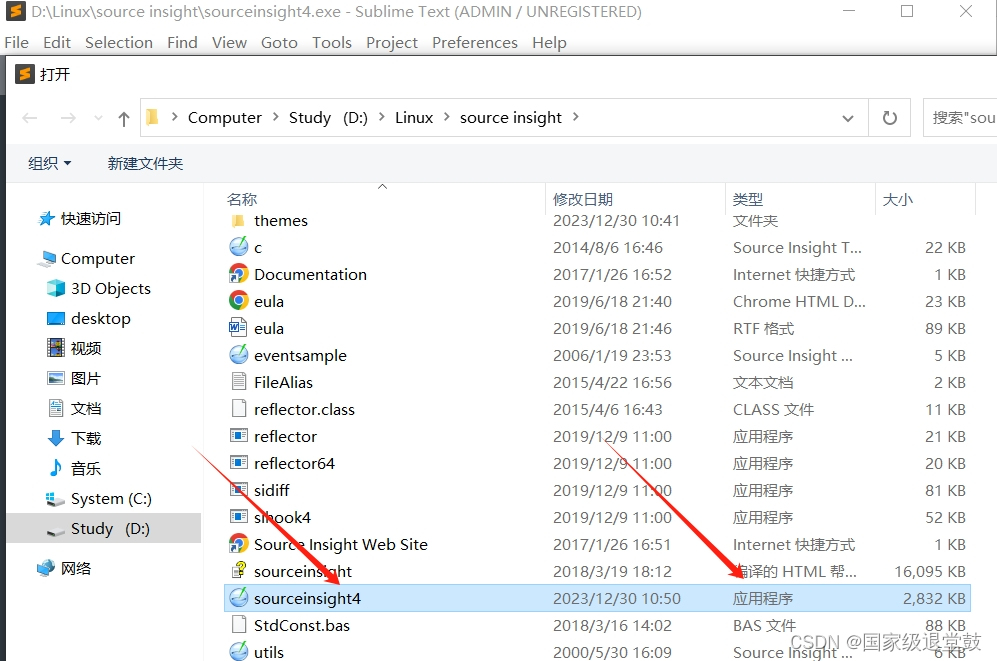The image size is (997, 661).
Task: Click the date 2023/12/30 10:50 cell
Action: pyautogui.click(x=617, y=599)
